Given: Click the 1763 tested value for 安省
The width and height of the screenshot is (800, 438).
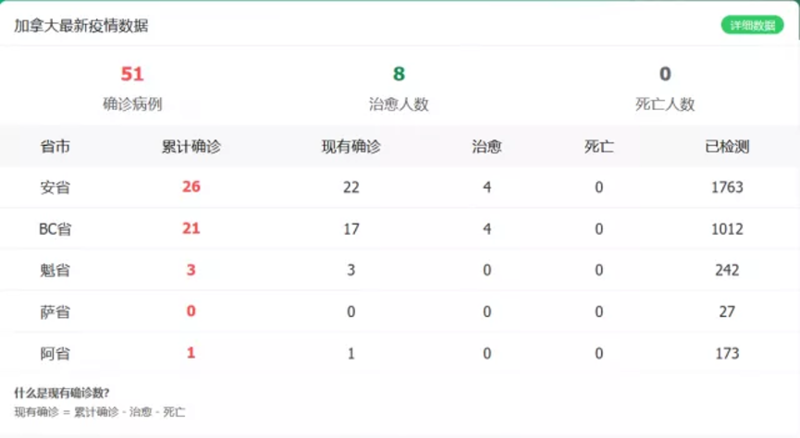Looking at the screenshot, I should coord(727,187).
